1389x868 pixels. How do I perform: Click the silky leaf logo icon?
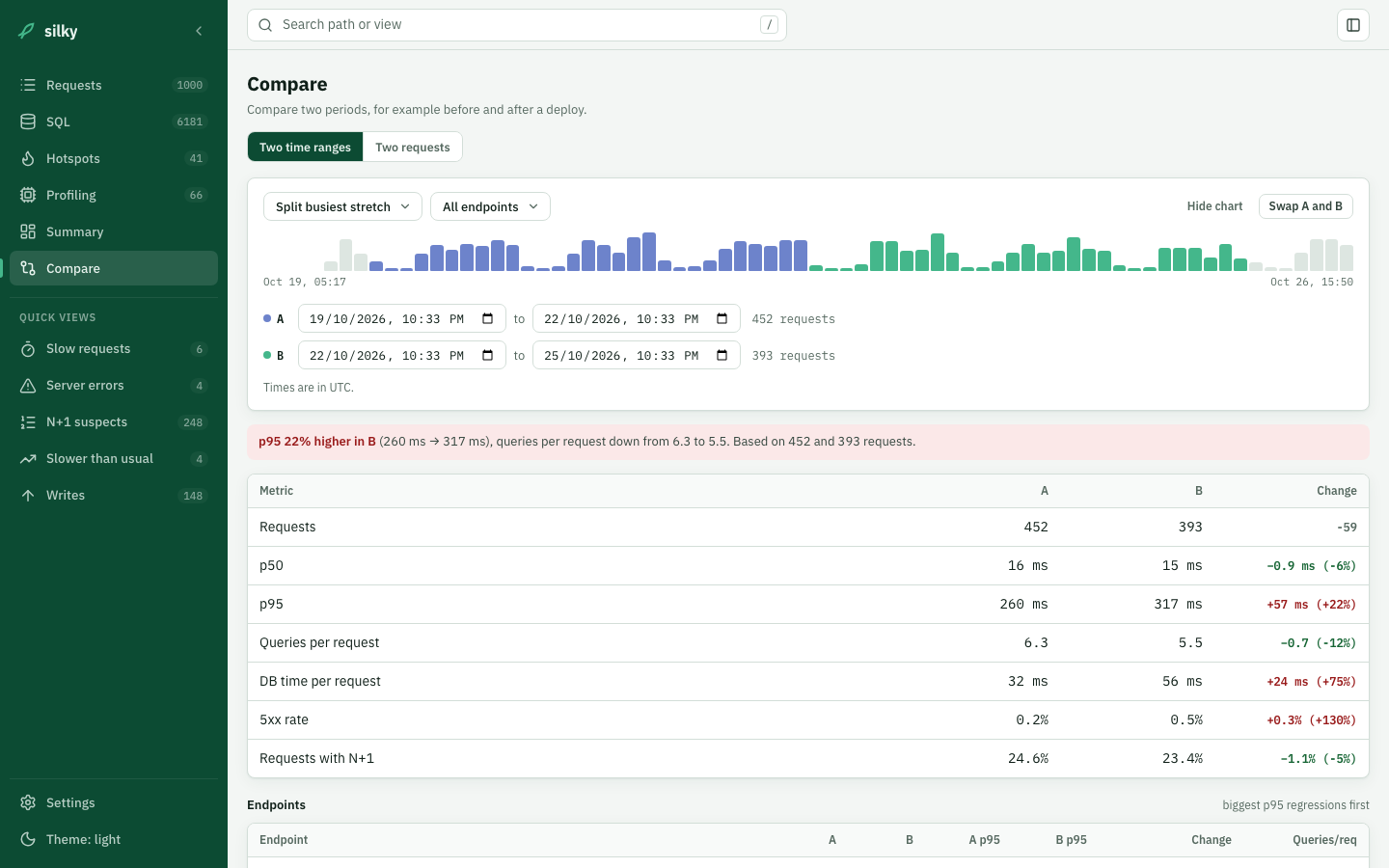click(27, 31)
